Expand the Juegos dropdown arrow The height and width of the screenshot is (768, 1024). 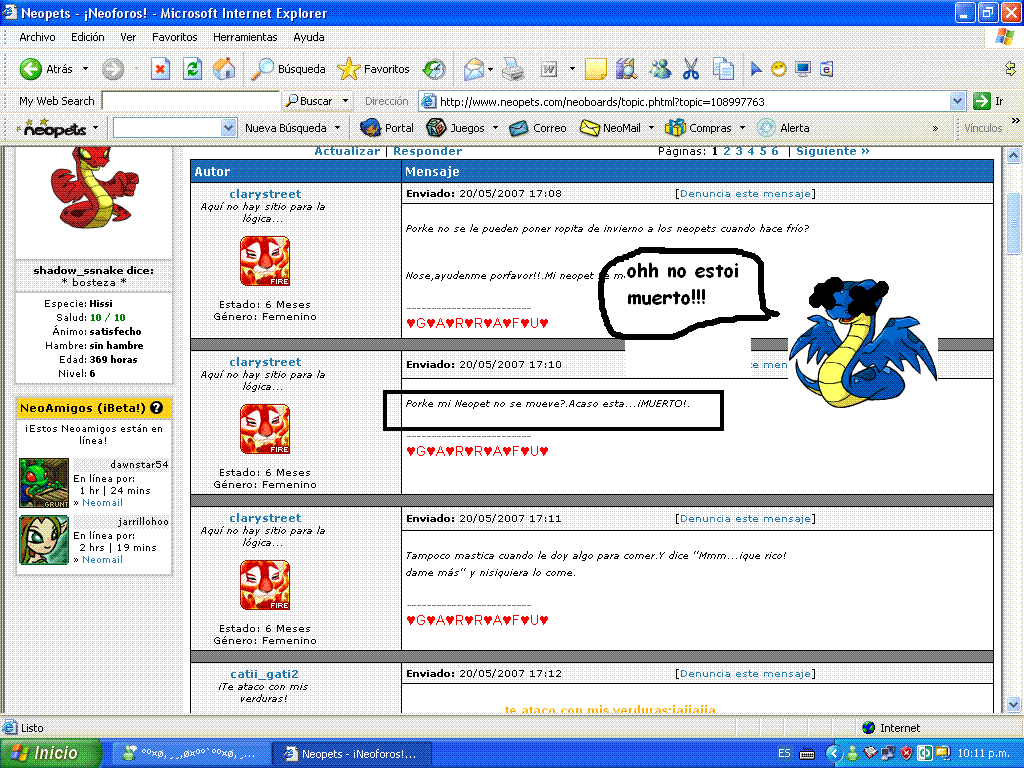[495, 128]
